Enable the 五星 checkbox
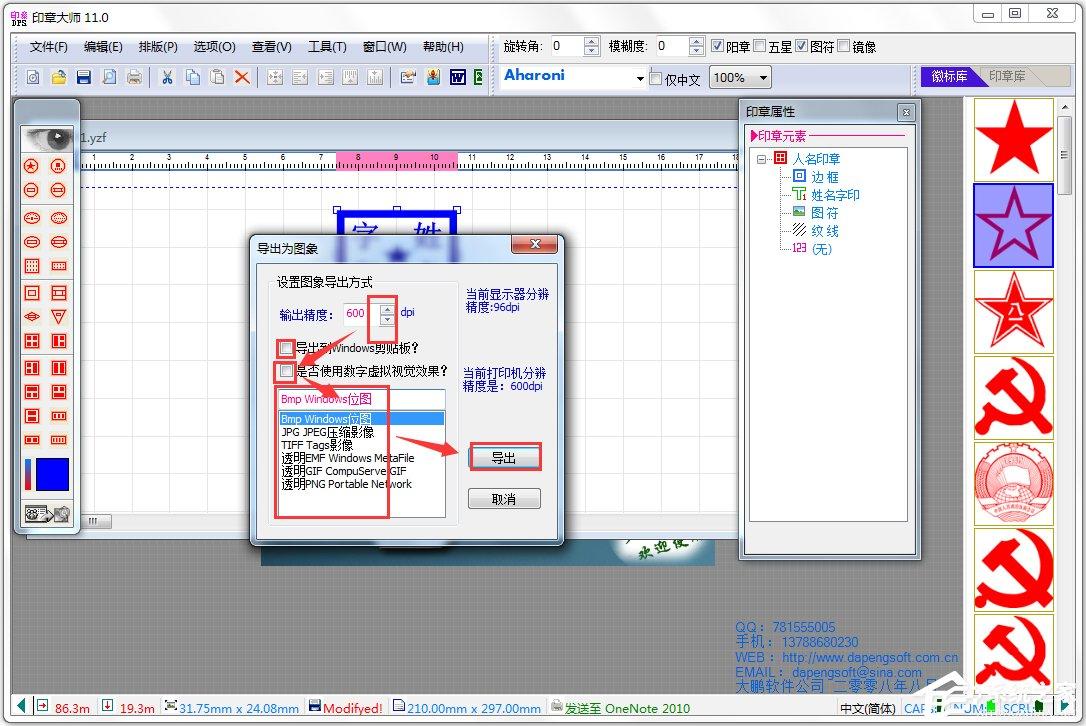 pos(760,46)
